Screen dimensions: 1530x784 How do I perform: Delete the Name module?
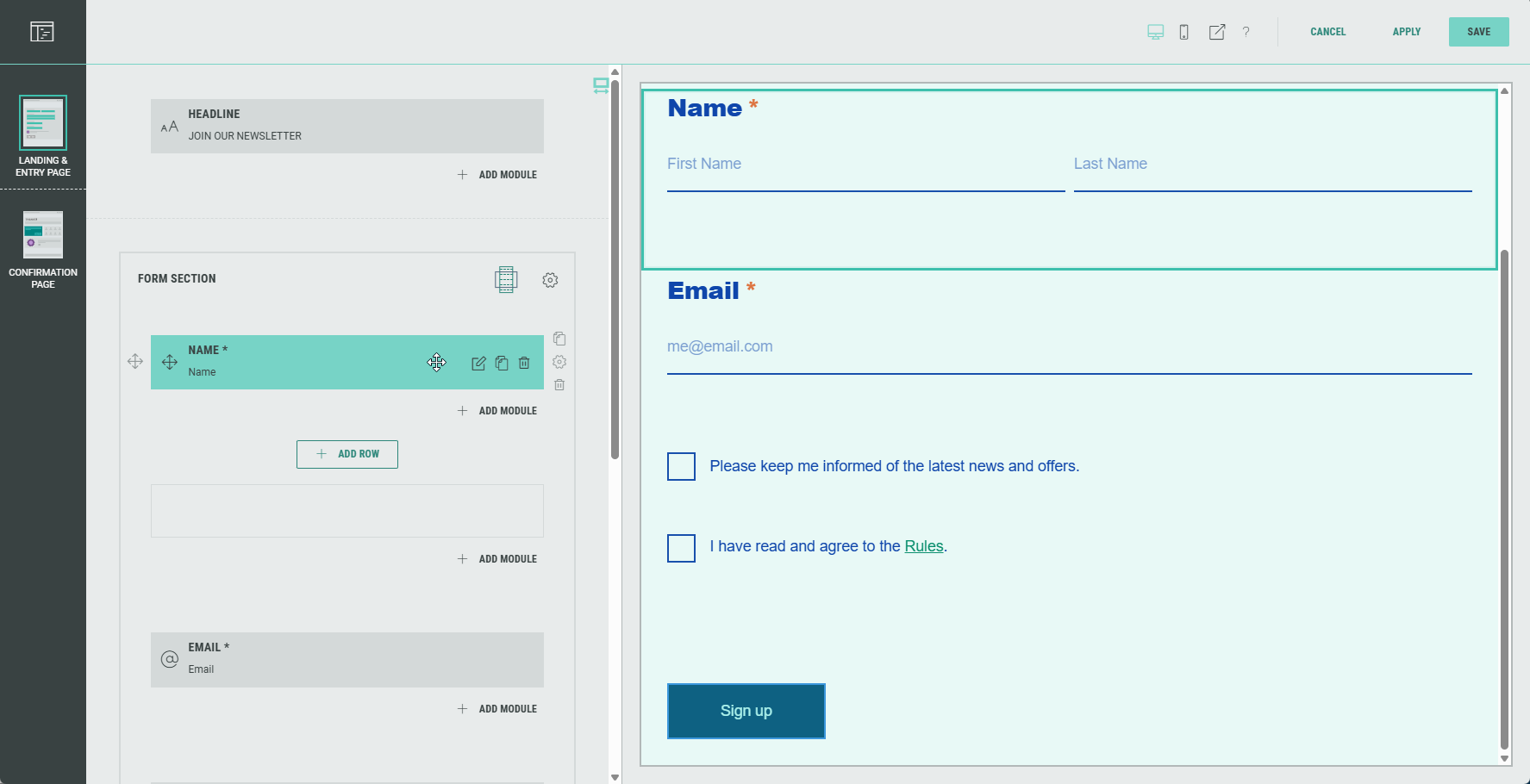coord(524,364)
